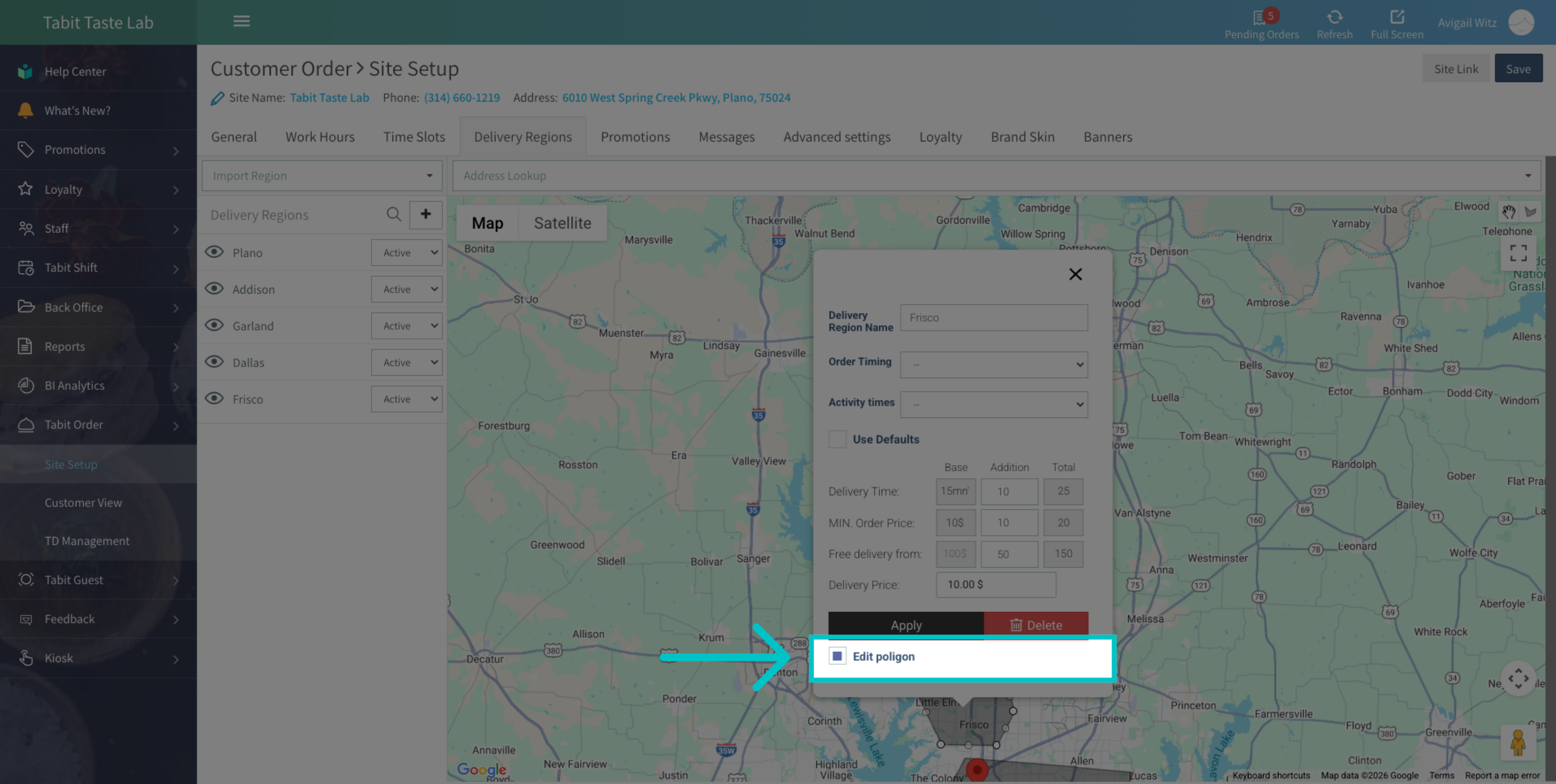Click the Delivery Region Name field
Image resolution: width=1556 pixels, height=784 pixels.
pyautogui.click(x=993, y=318)
